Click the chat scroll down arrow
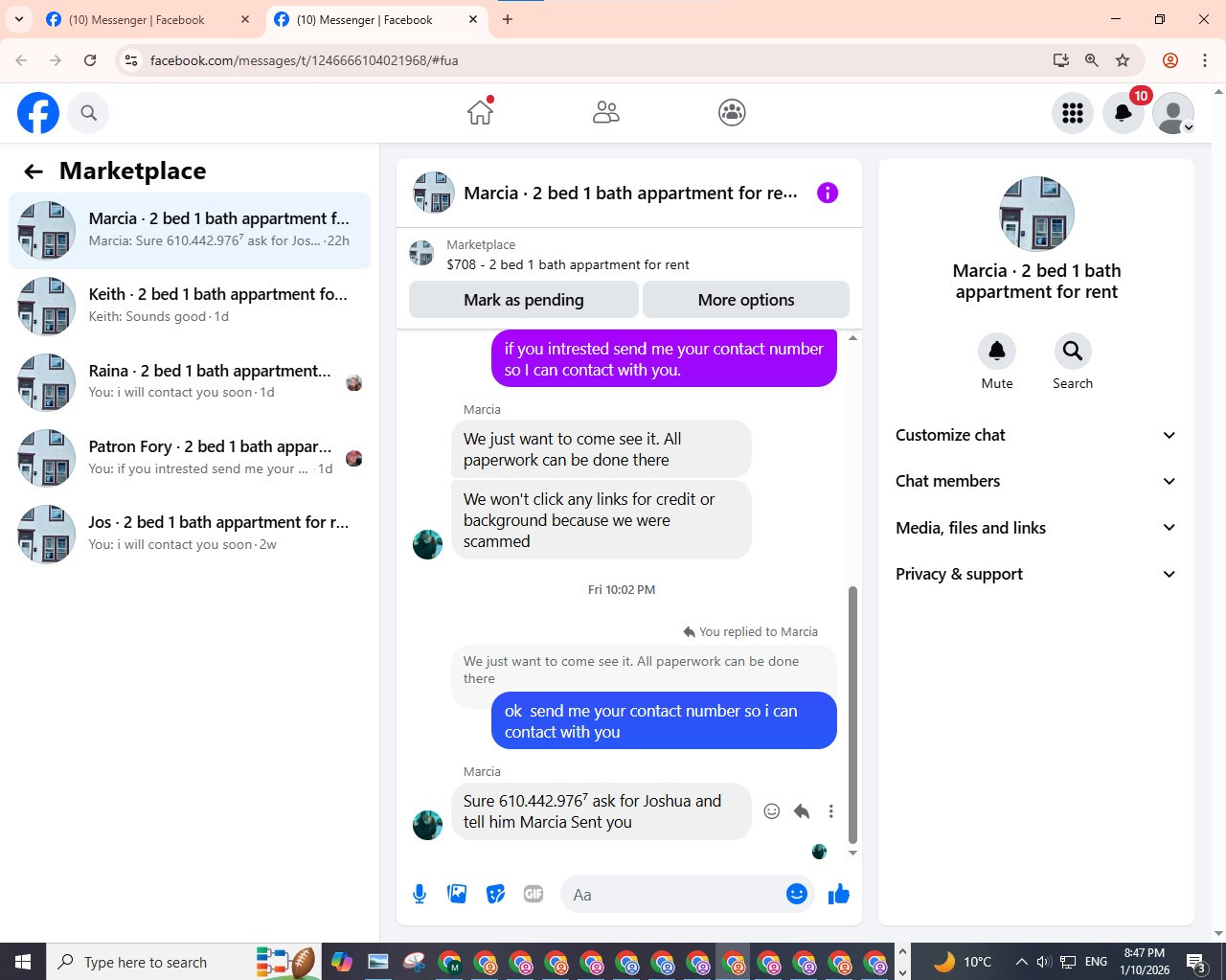 pos(852,853)
